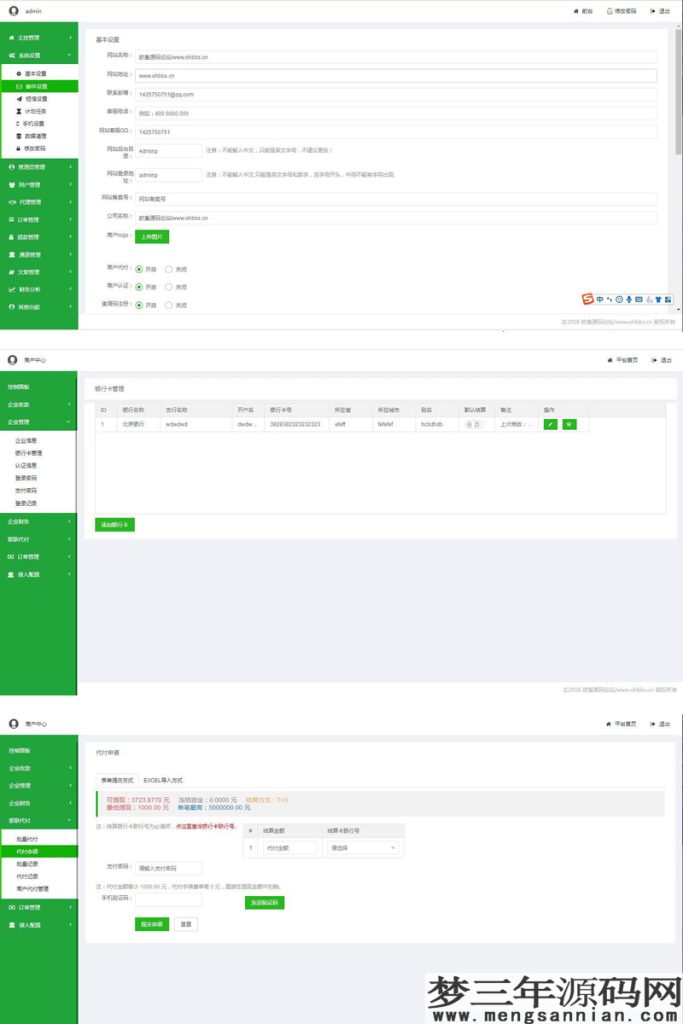The width and height of the screenshot is (683, 1024).
Task: Click the pencil edit icon in bank card row
Action: point(550,424)
